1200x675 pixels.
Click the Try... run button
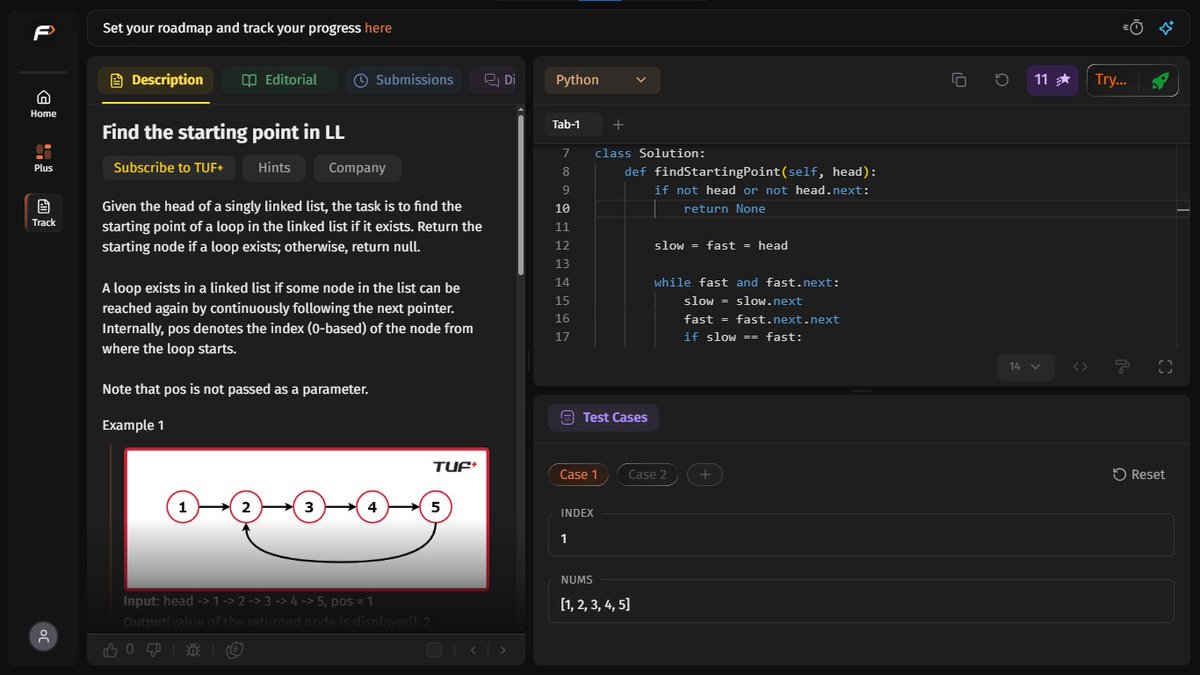coord(1111,80)
